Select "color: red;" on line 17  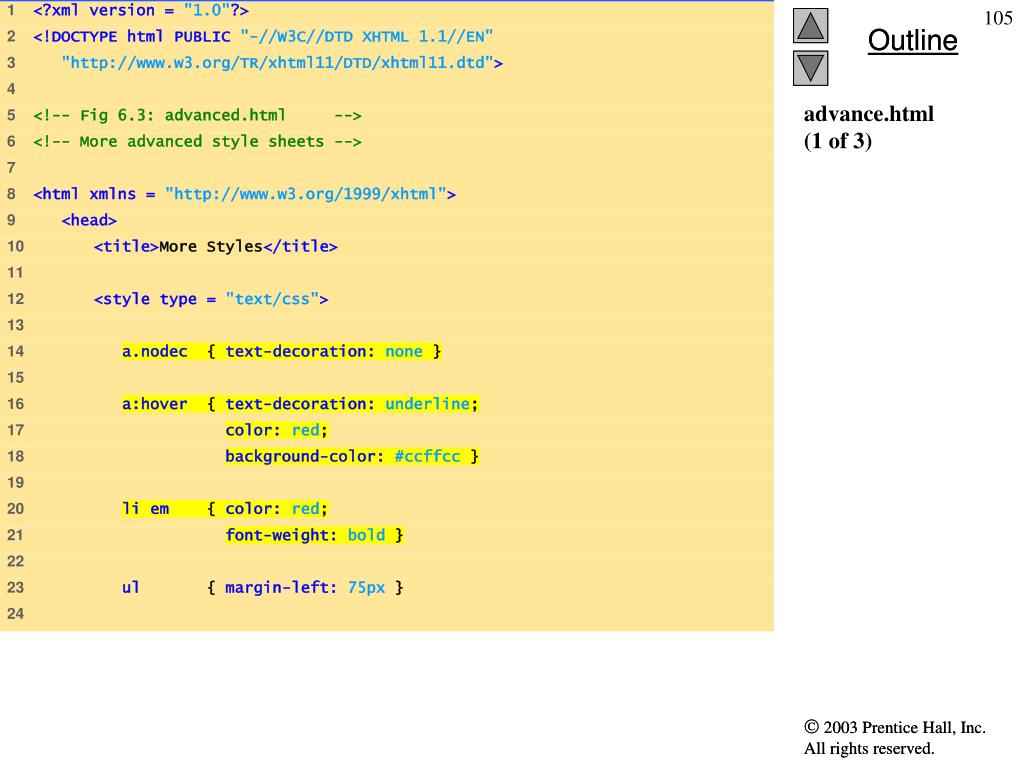coord(276,430)
